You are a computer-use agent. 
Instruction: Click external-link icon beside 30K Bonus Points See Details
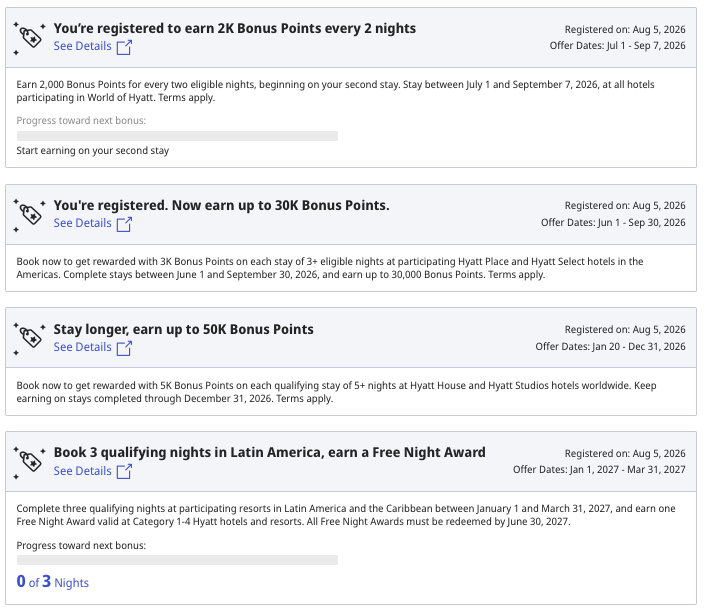[124, 224]
